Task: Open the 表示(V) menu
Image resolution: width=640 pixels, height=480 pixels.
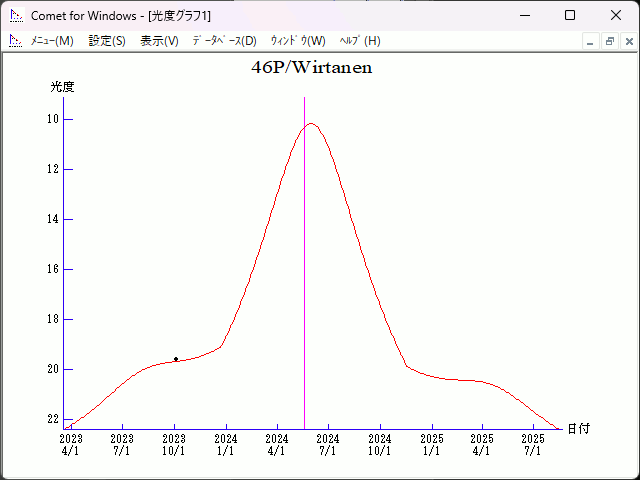Action: 159,41
